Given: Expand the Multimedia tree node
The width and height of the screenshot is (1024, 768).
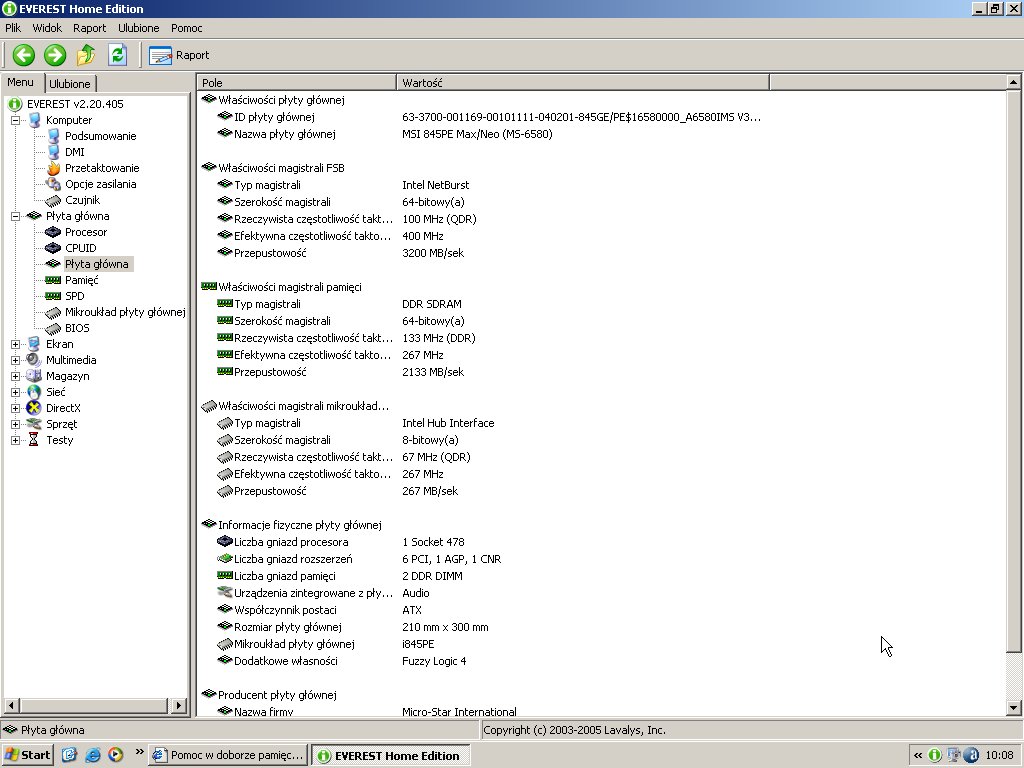Looking at the screenshot, I should coord(16,360).
